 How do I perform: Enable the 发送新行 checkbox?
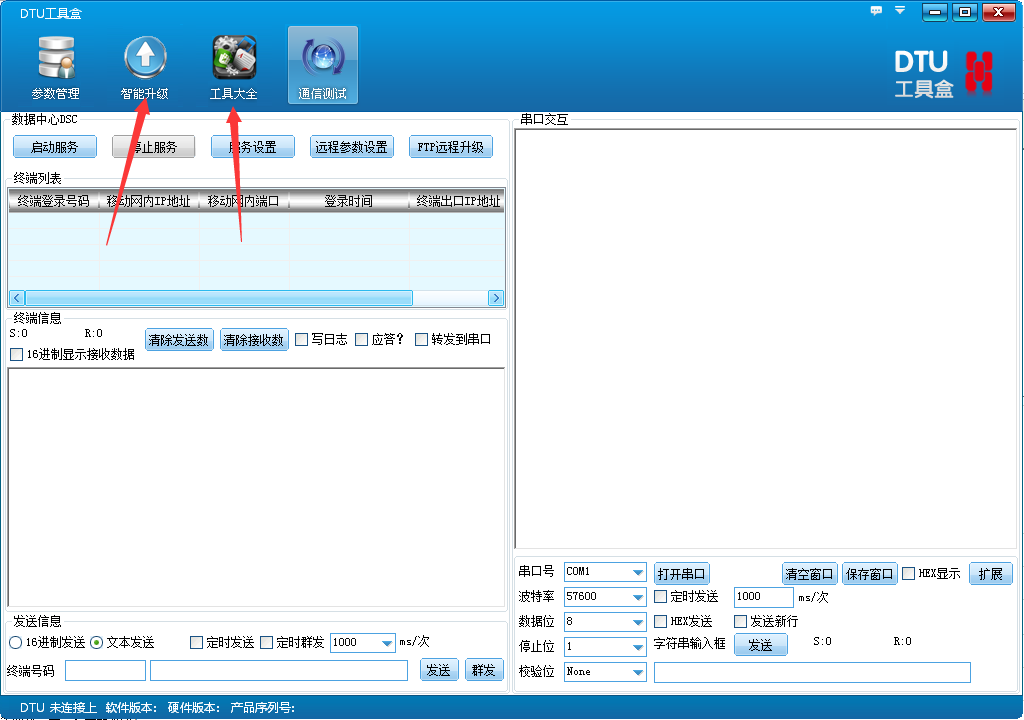740,621
